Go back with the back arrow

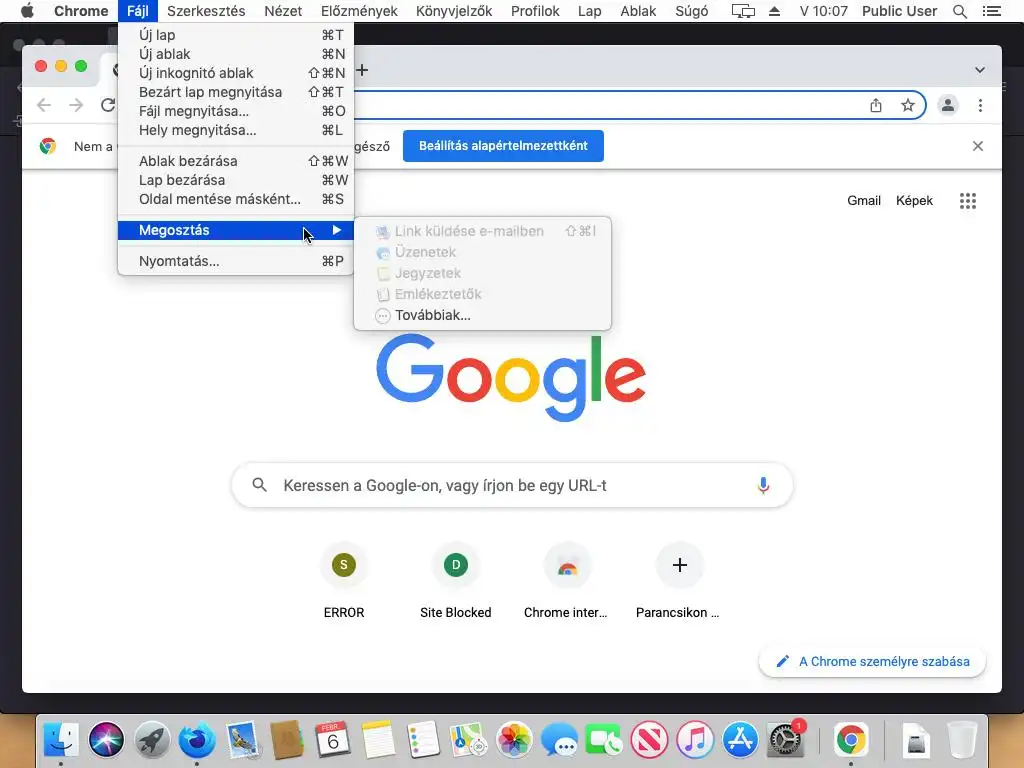click(x=44, y=105)
